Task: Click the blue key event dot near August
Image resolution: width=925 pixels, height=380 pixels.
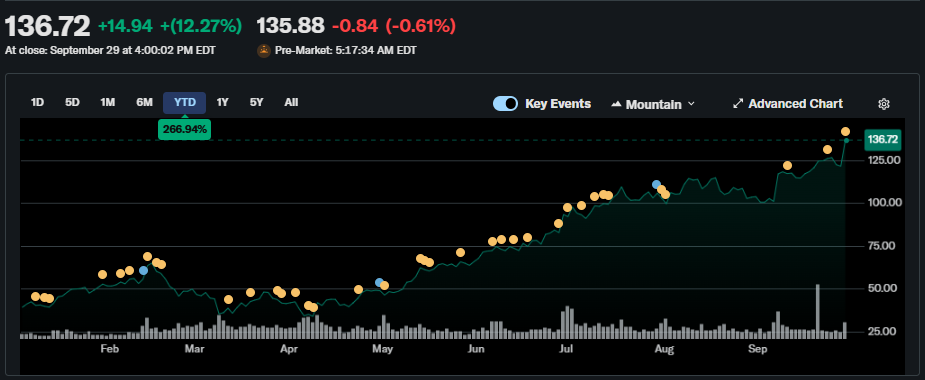Action: click(656, 185)
